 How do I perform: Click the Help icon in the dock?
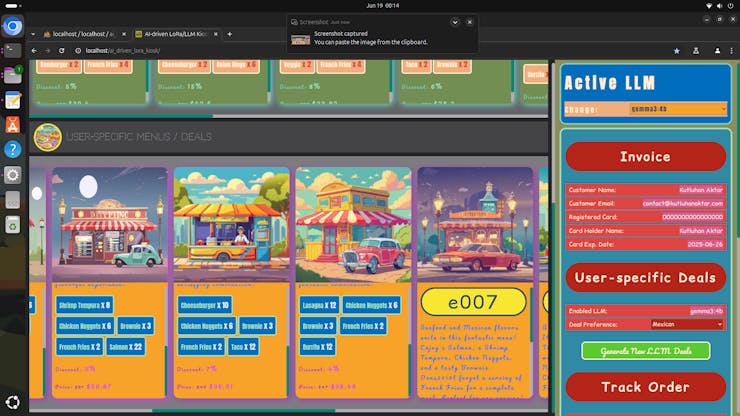(13, 149)
